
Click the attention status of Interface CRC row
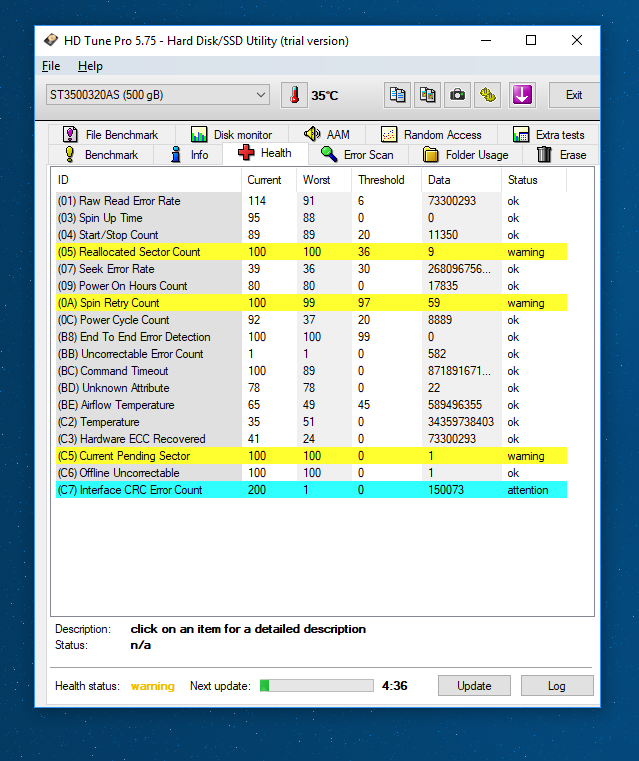[x=527, y=490]
